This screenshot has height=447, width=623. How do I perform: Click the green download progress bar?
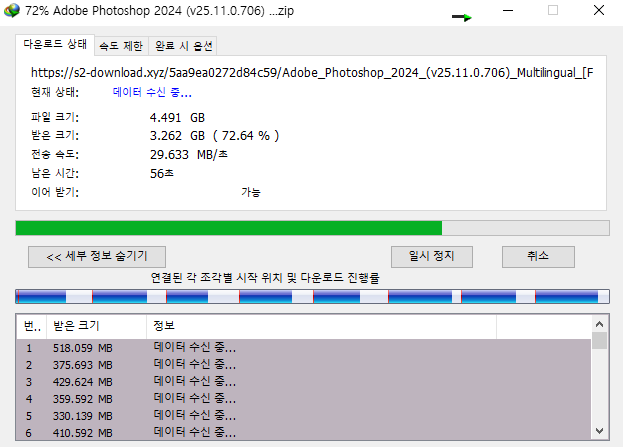pyautogui.click(x=312, y=228)
